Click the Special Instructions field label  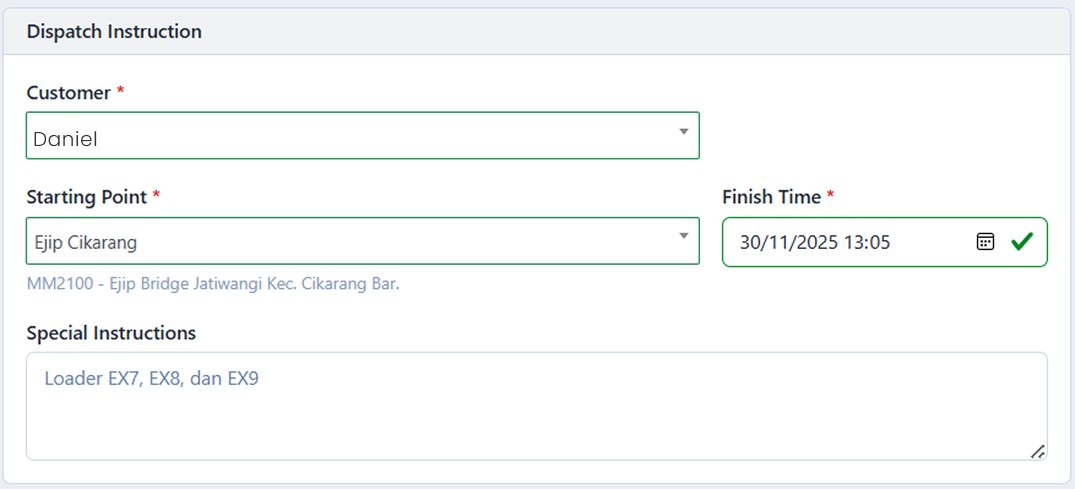[x=111, y=332]
